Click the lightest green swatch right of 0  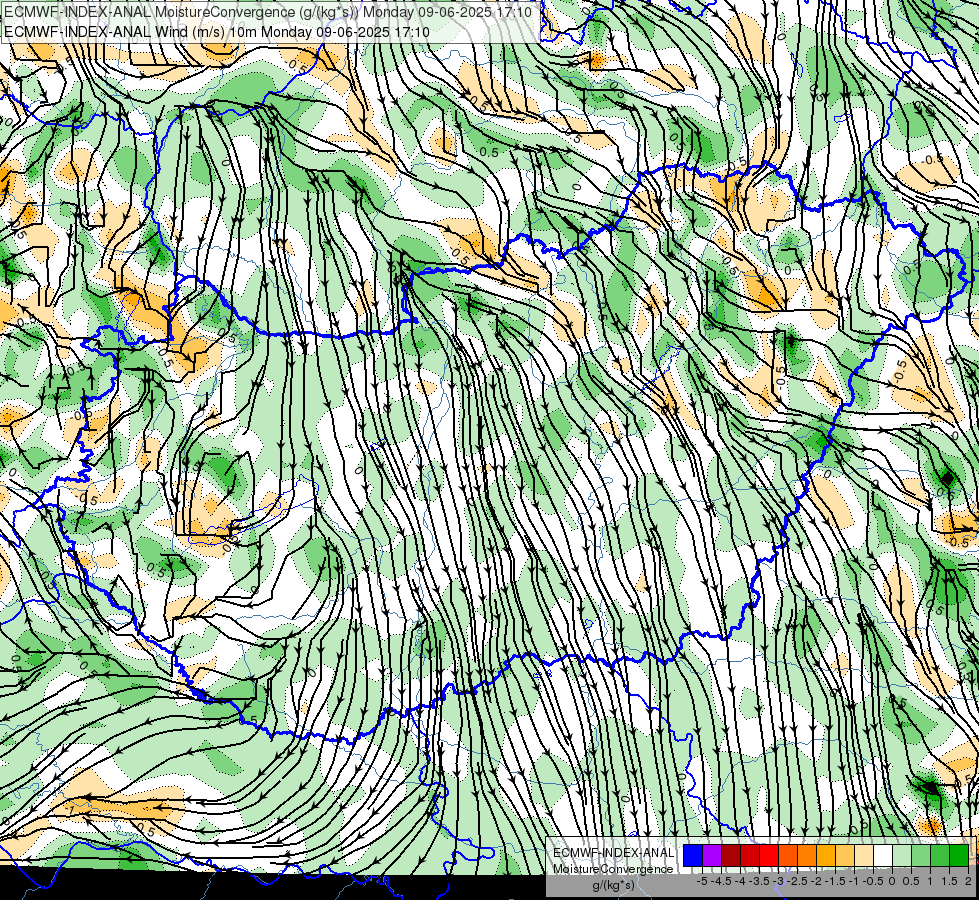(x=902, y=855)
